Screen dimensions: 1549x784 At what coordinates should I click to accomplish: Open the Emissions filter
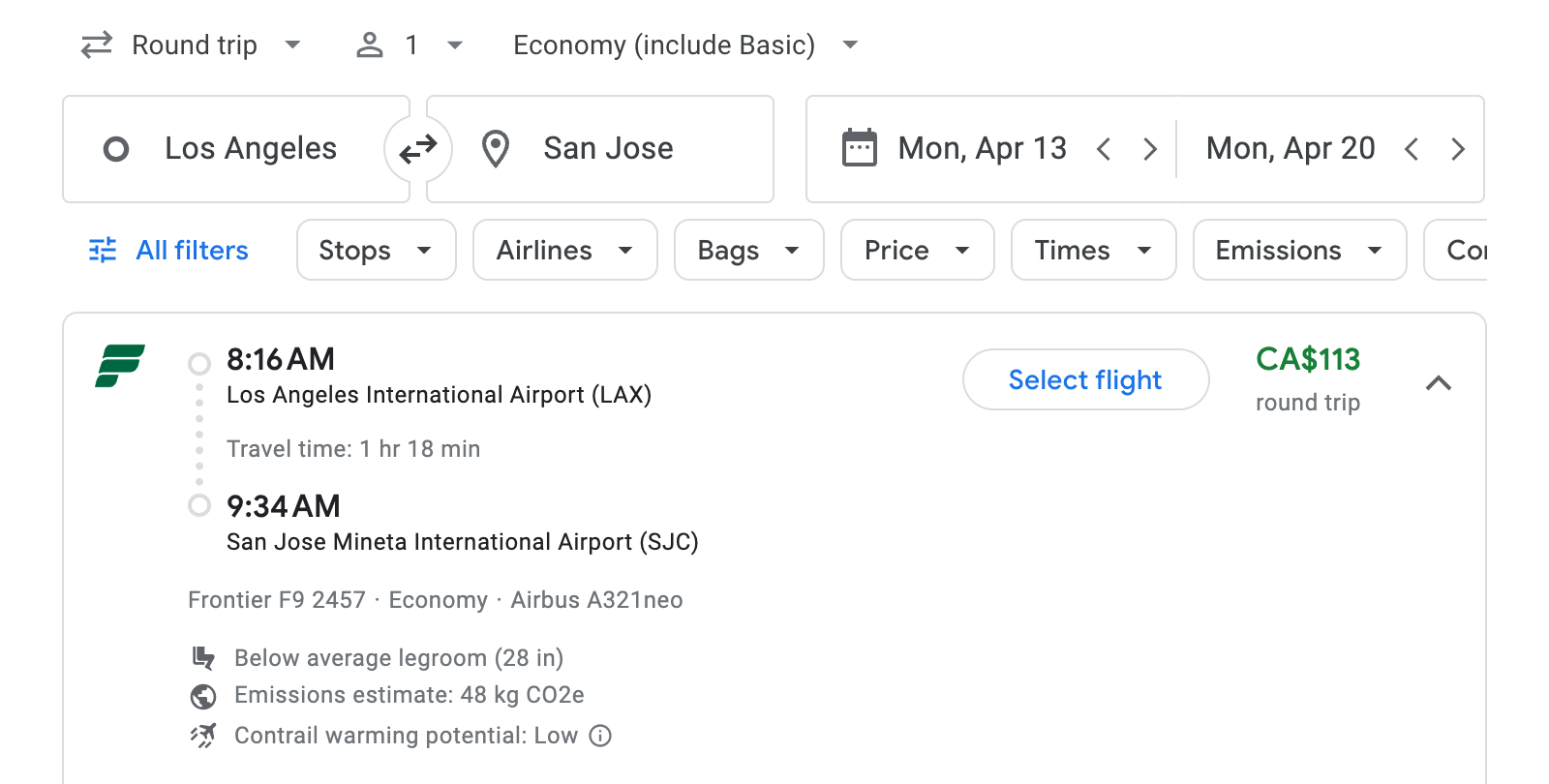point(1298,250)
